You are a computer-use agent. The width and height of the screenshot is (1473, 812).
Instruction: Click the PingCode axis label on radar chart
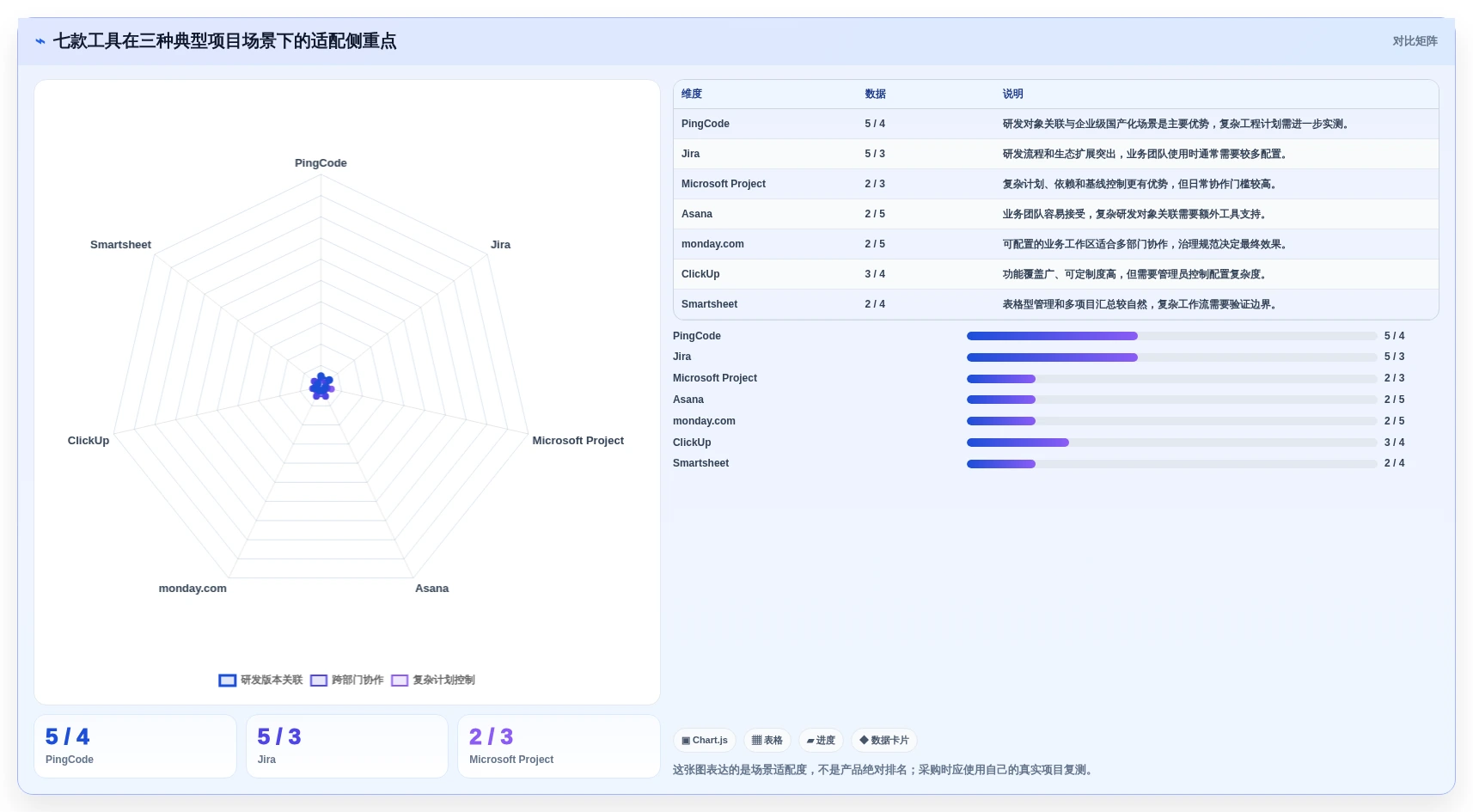point(321,163)
